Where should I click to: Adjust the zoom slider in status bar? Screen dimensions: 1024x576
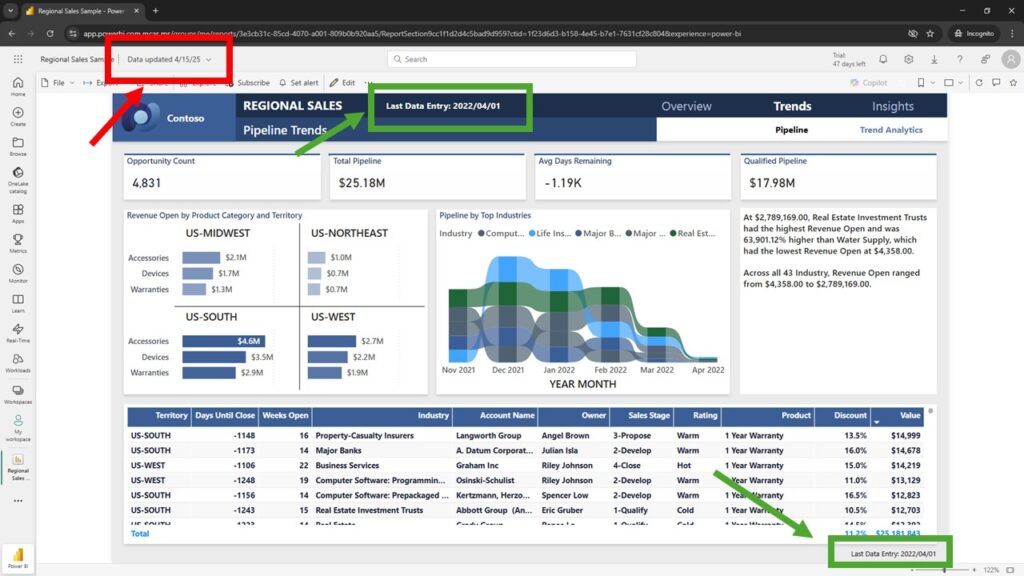click(944, 570)
